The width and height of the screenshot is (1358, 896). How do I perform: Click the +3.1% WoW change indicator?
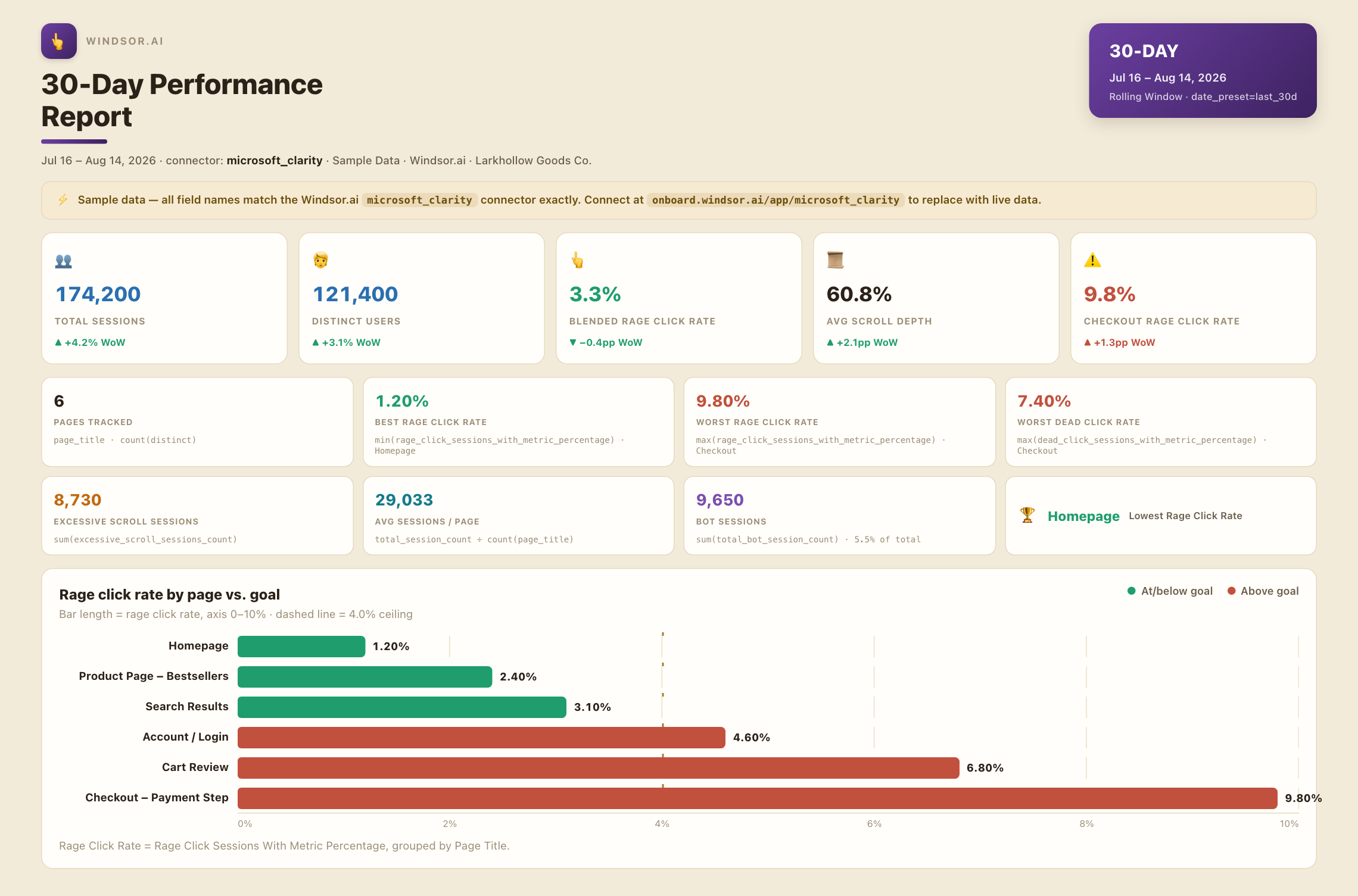click(x=346, y=342)
